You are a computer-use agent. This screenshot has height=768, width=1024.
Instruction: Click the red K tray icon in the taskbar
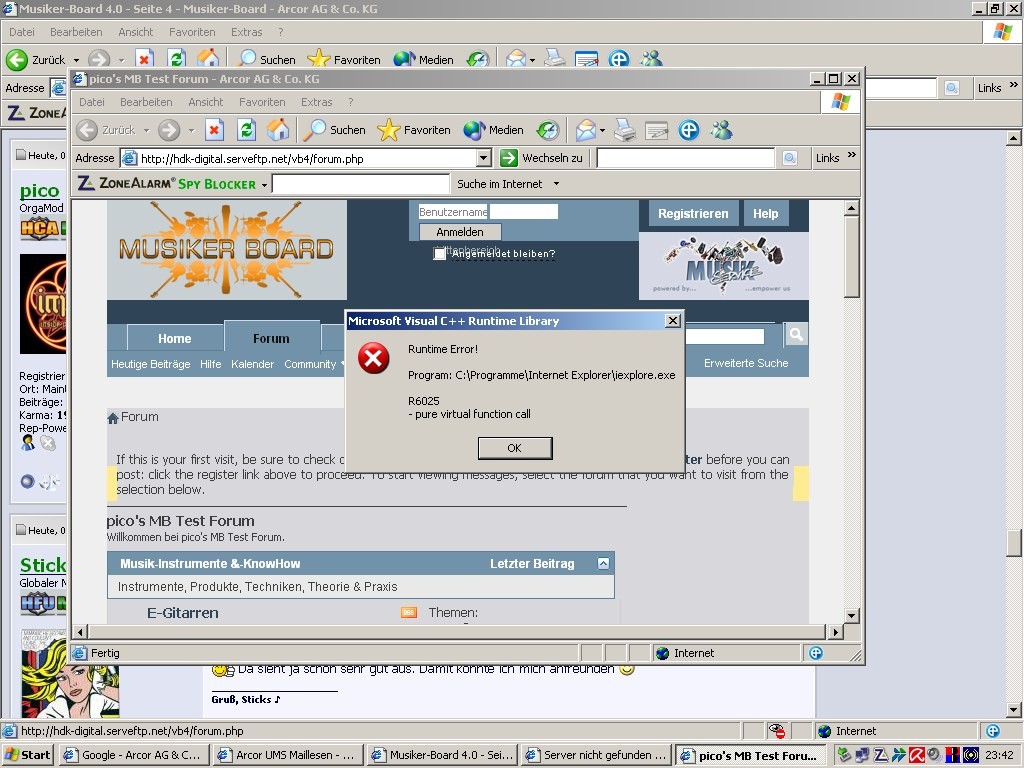[918, 755]
